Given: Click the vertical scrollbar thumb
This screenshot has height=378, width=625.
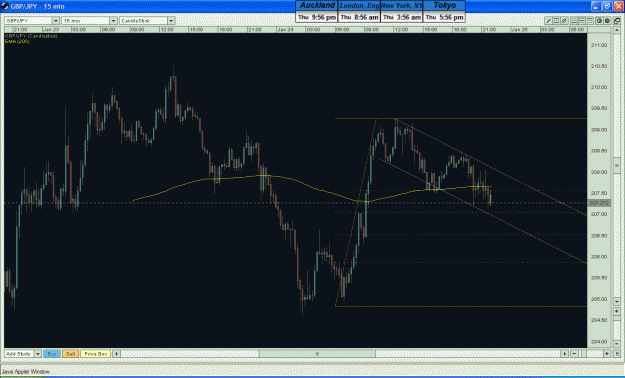Looking at the screenshot, I should point(617,166).
